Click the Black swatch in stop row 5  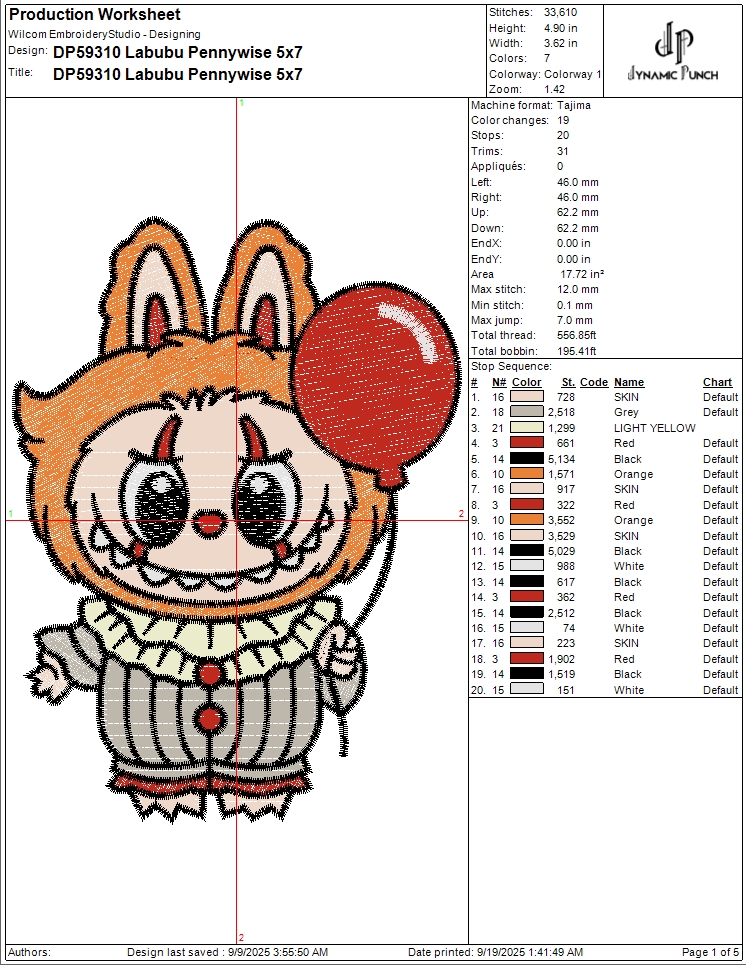(x=527, y=458)
